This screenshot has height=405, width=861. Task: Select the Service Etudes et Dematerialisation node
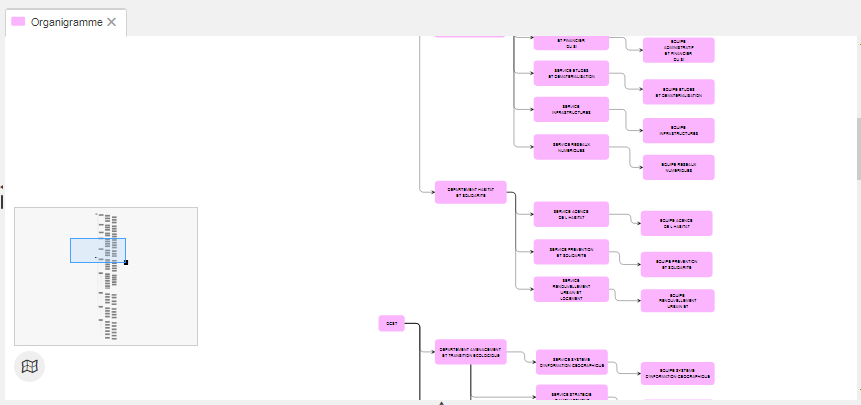[571, 73]
